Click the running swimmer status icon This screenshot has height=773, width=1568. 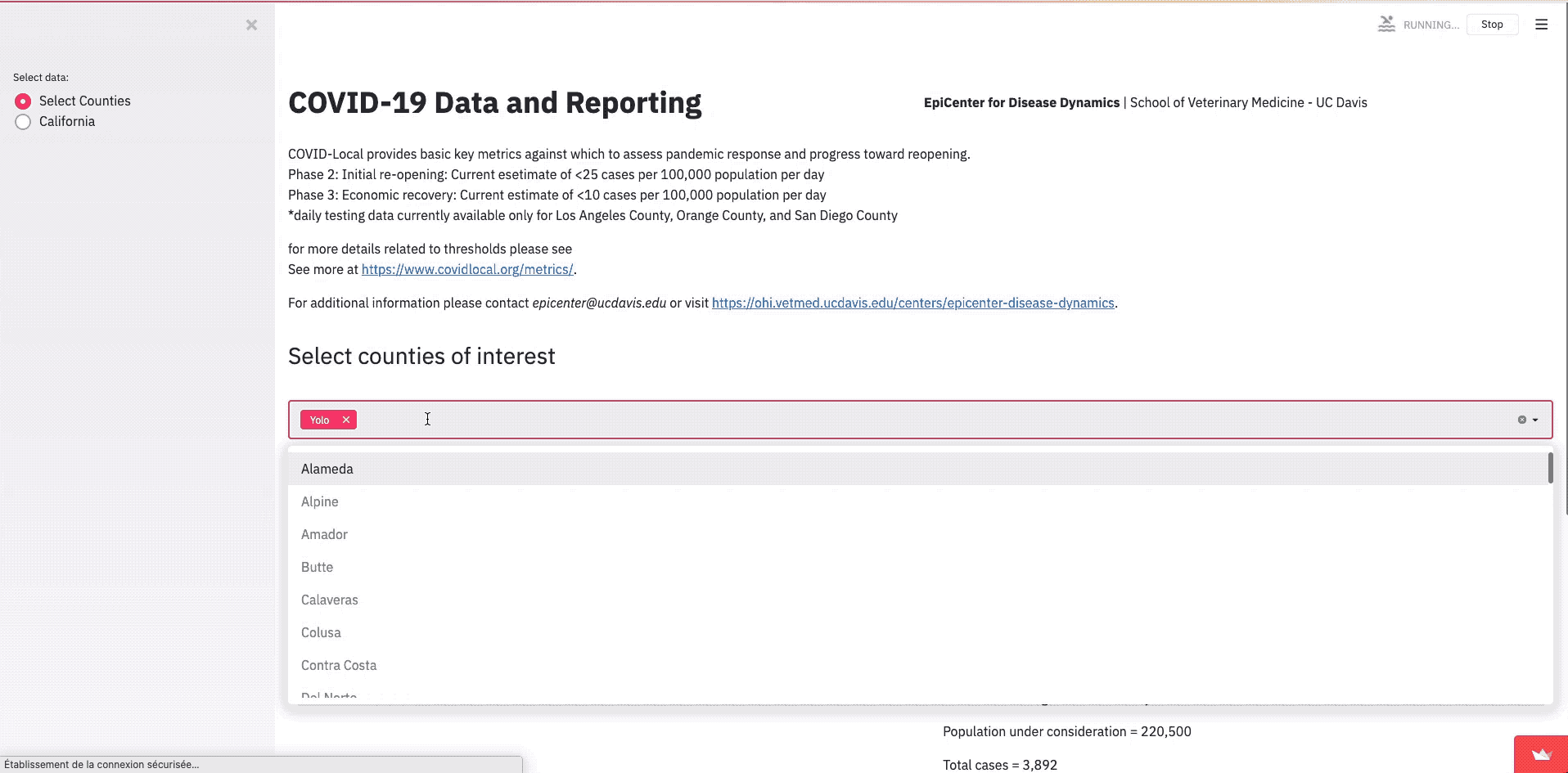[1386, 25]
